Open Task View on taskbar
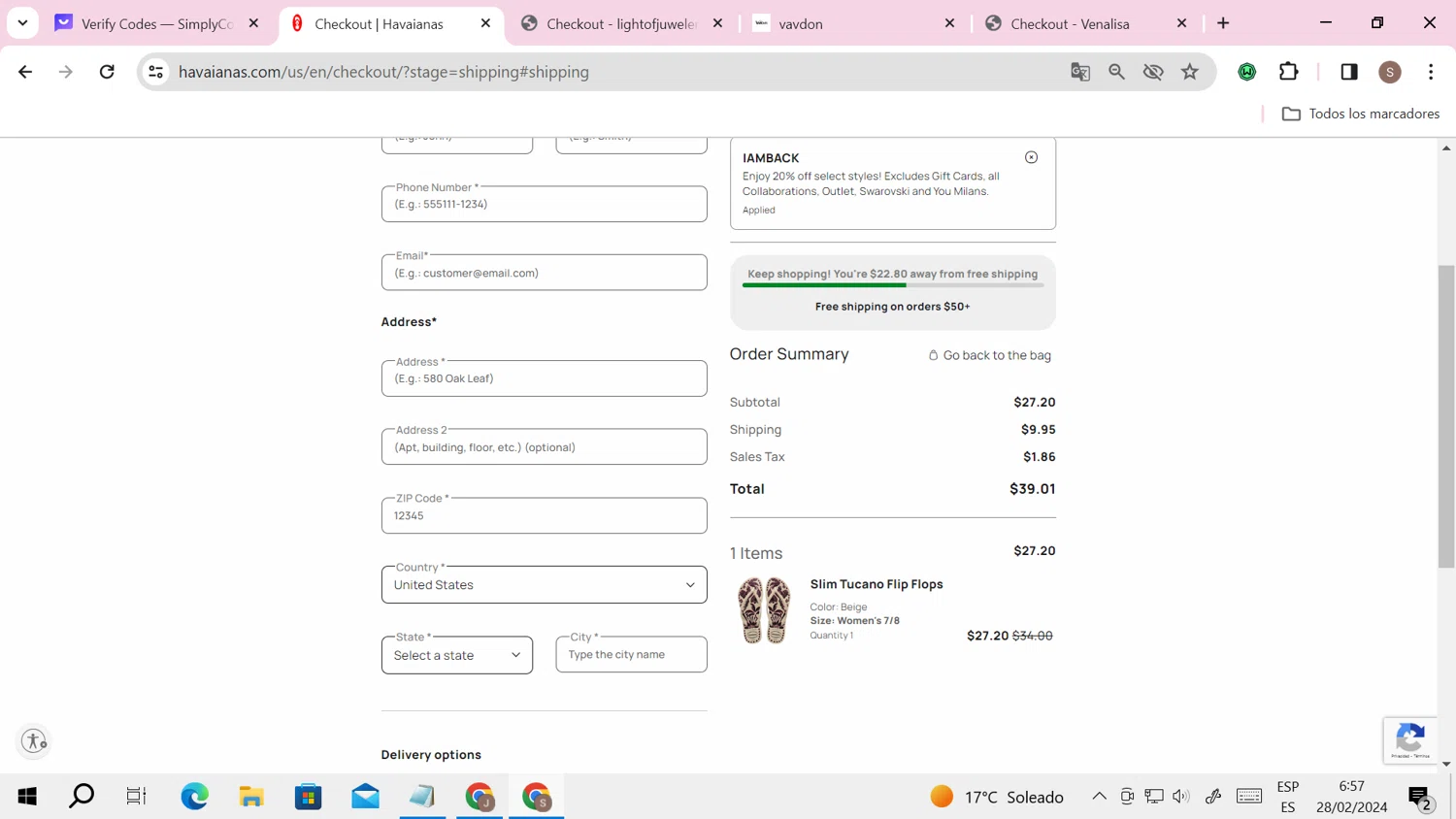This screenshot has width=1456, height=819. (136, 797)
